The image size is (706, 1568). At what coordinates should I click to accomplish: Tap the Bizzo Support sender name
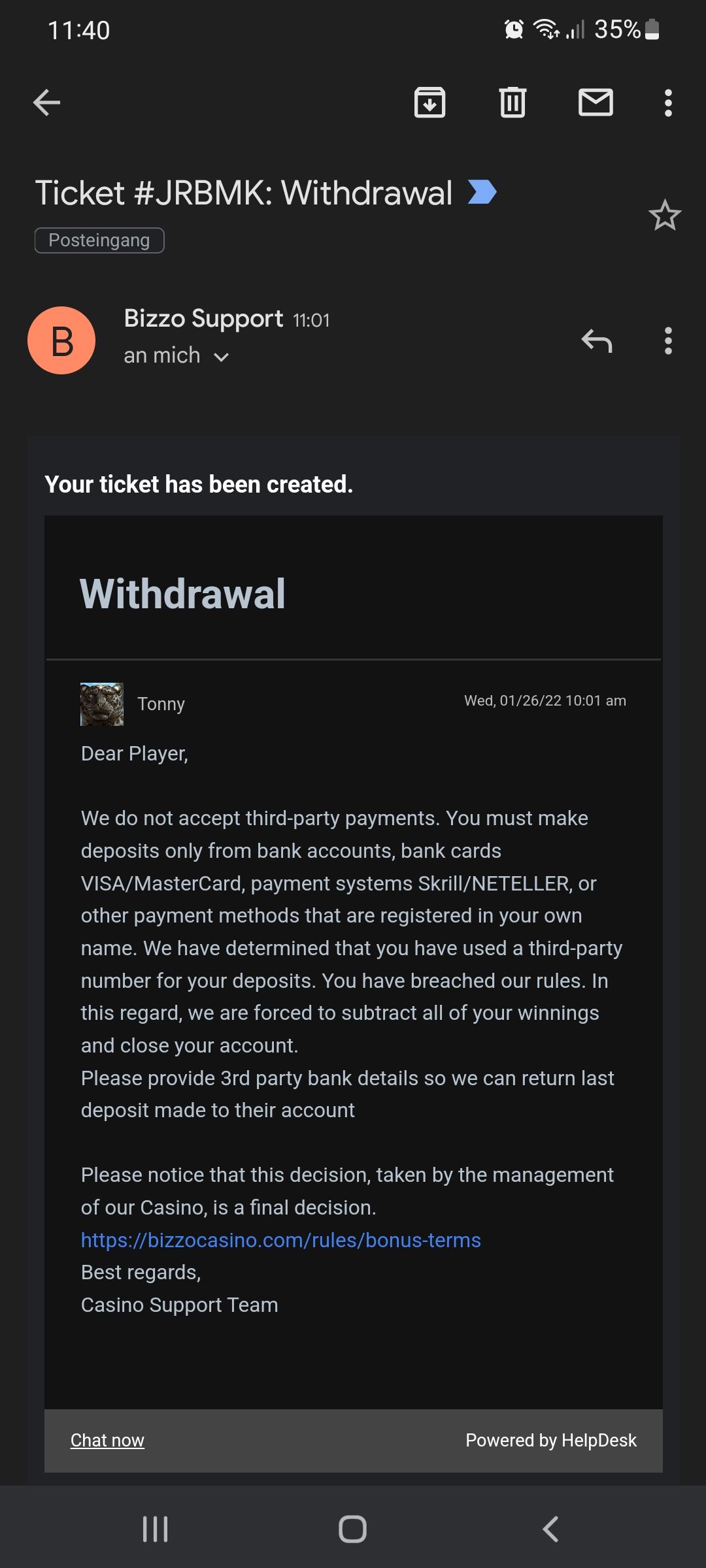coord(203,319)
